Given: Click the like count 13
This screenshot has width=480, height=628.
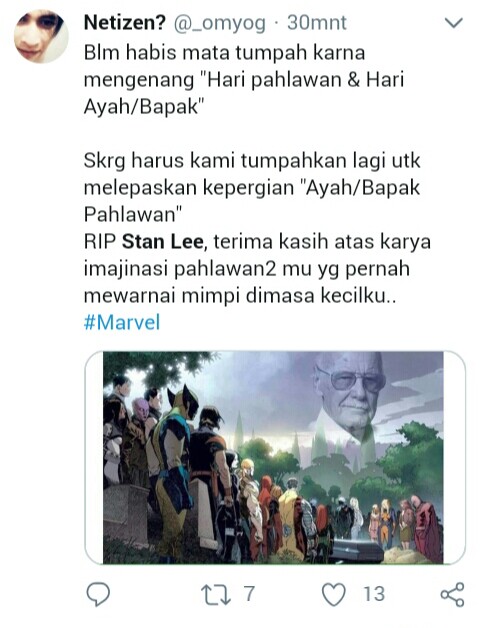Looking at the screenshot, I should pyautogui.click(x=374, y=594).
